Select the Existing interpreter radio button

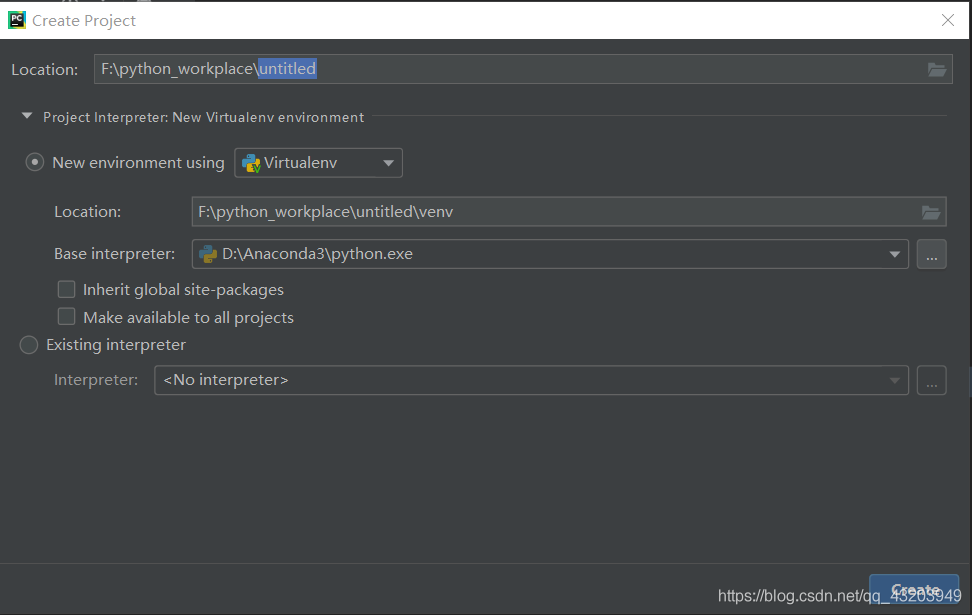(29, 345)
